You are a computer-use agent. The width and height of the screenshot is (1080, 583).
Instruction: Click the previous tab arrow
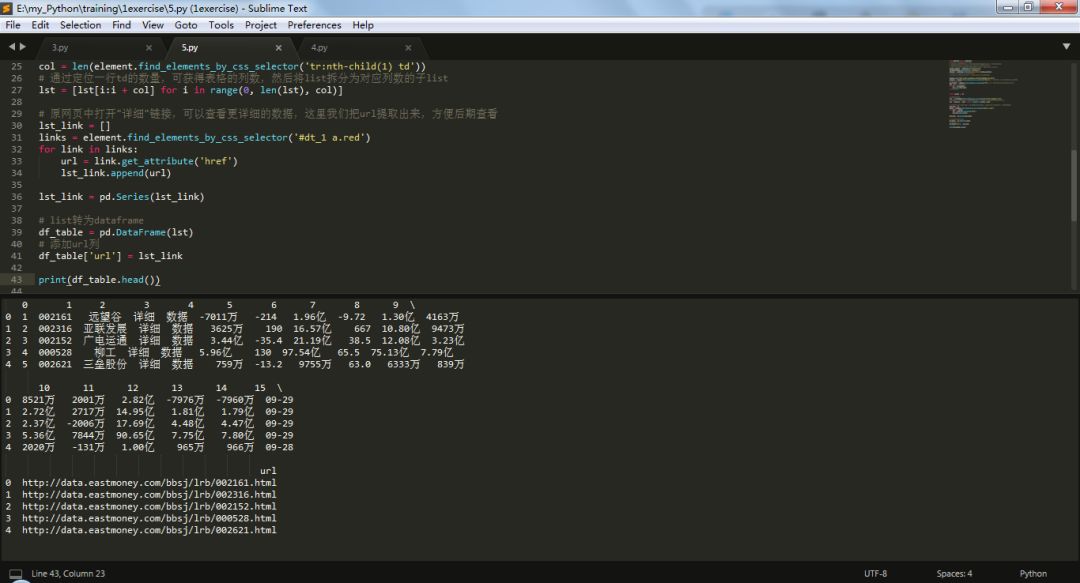12,47
